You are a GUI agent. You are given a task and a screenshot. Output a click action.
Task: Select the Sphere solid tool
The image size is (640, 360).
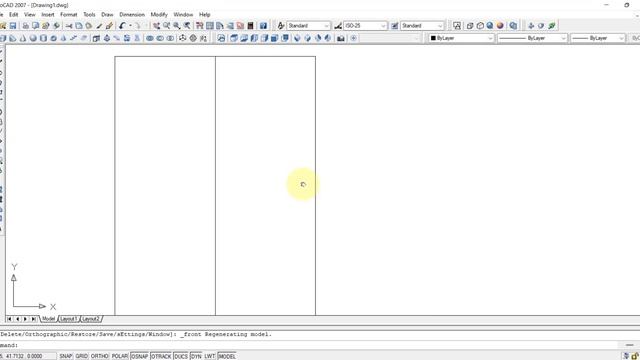coord(33,38)
